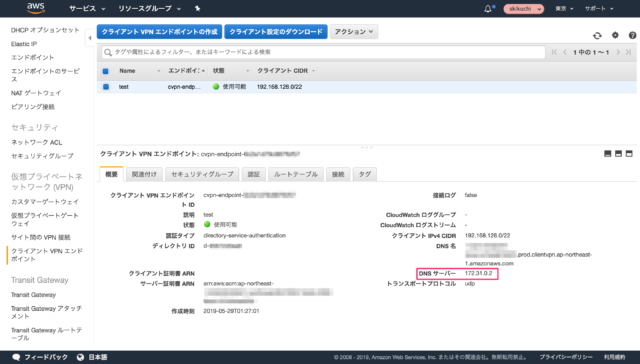Click クライアント設定のダウンロード button
640x364 pixels.
pos(276,31)
